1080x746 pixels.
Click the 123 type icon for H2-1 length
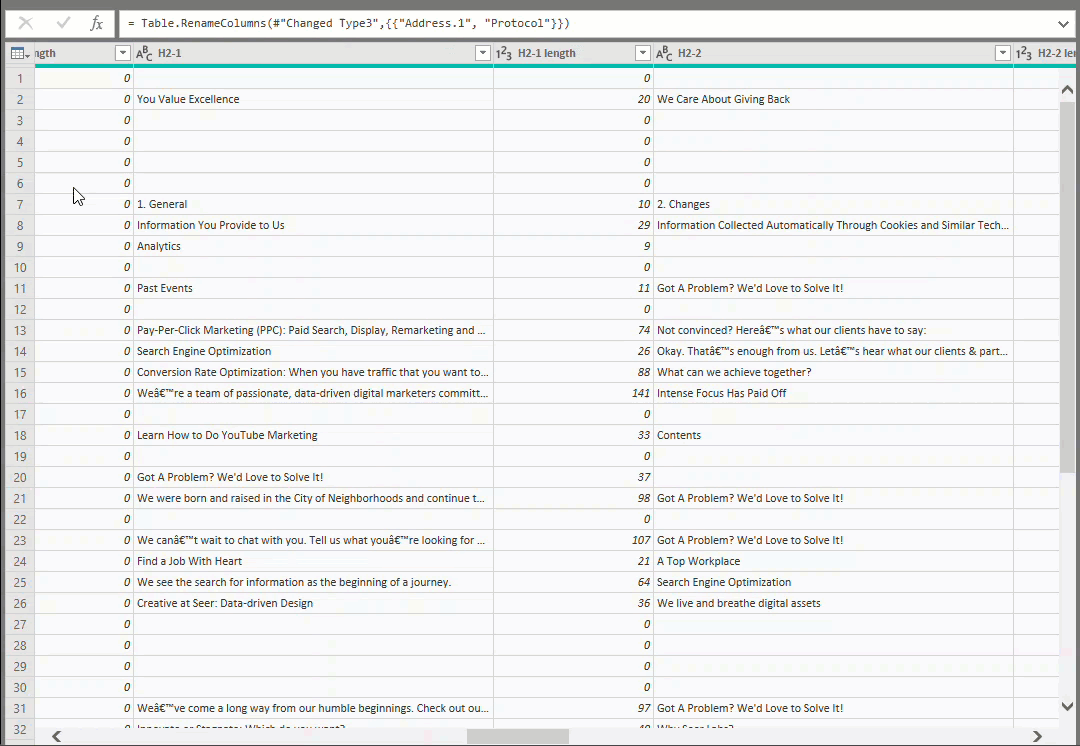[505, 53]
